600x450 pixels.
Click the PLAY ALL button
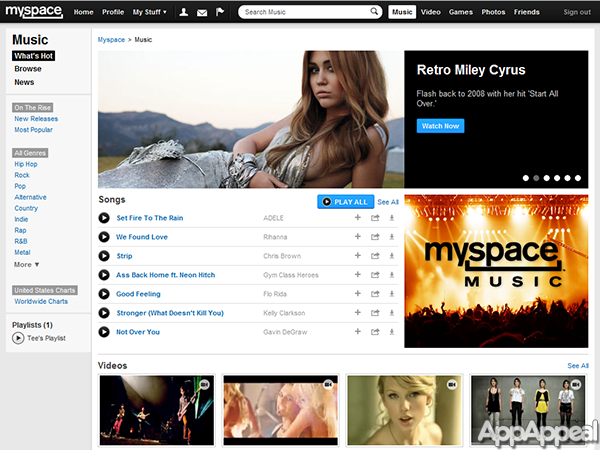(346, 202)
